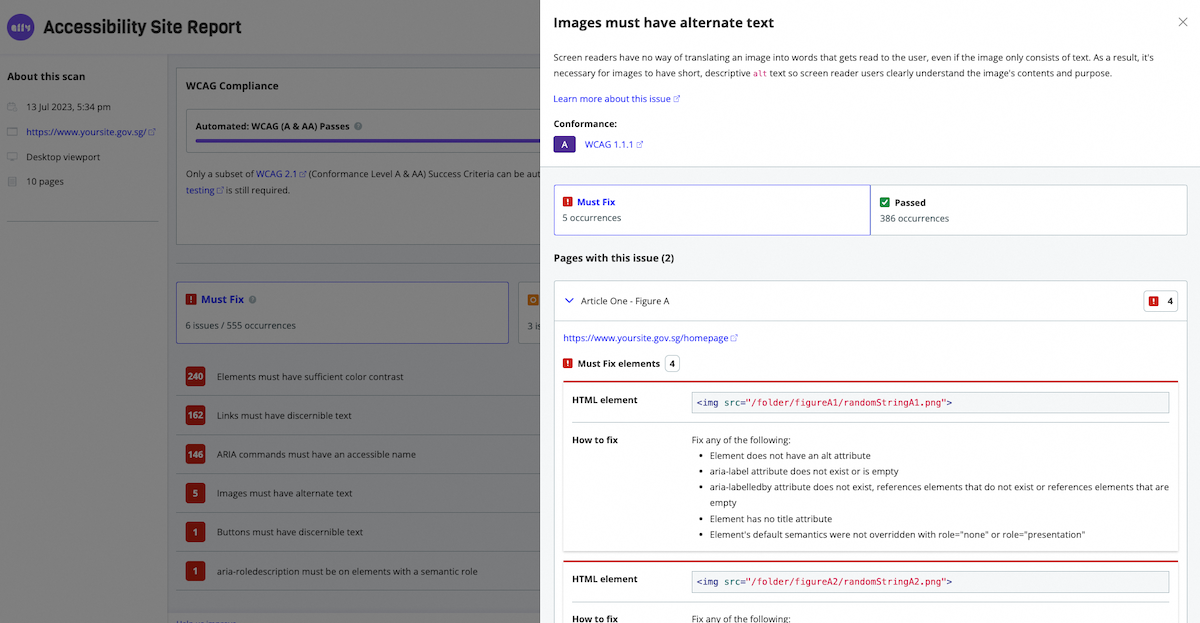Click the a11y logo icon
1200x623 pixels.
pyautogui.click(x=20, y=28)
